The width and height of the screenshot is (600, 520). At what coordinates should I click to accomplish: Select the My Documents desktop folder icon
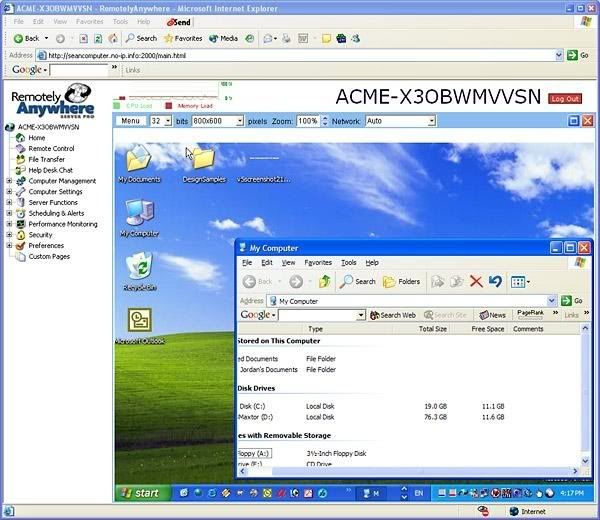(137, 160)
